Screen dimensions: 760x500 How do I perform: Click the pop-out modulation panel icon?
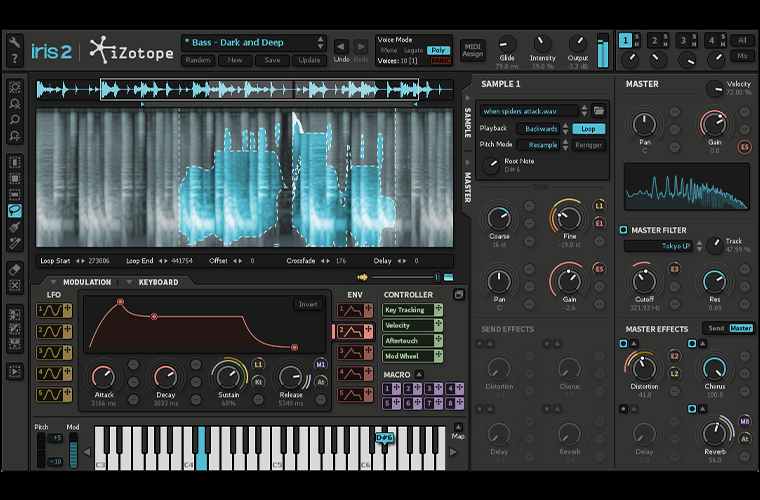[x=459, y=294]
